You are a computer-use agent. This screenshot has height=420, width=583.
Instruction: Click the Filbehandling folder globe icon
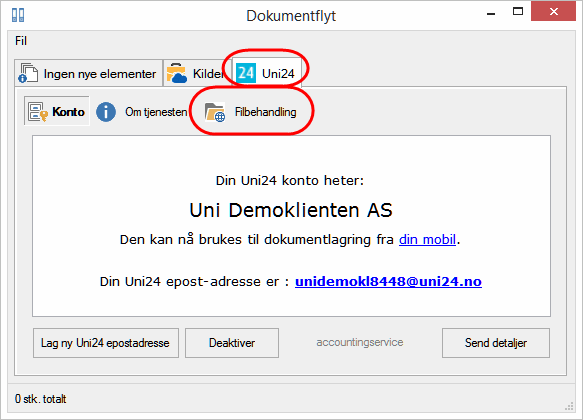(x=215, y=112)
